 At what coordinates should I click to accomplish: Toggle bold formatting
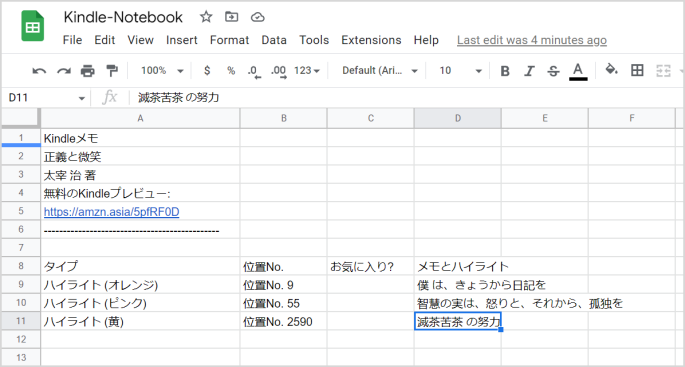coord(505,71)
